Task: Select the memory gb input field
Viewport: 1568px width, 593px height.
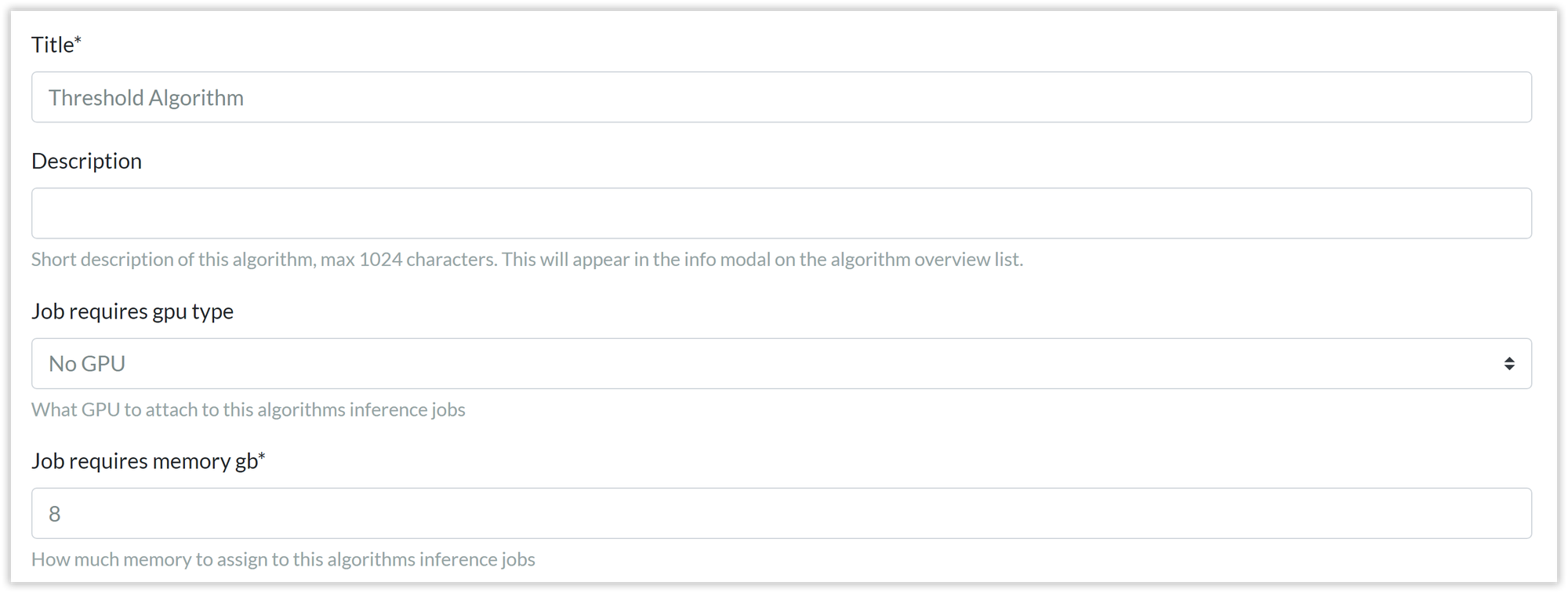Action: click(781, 514)
